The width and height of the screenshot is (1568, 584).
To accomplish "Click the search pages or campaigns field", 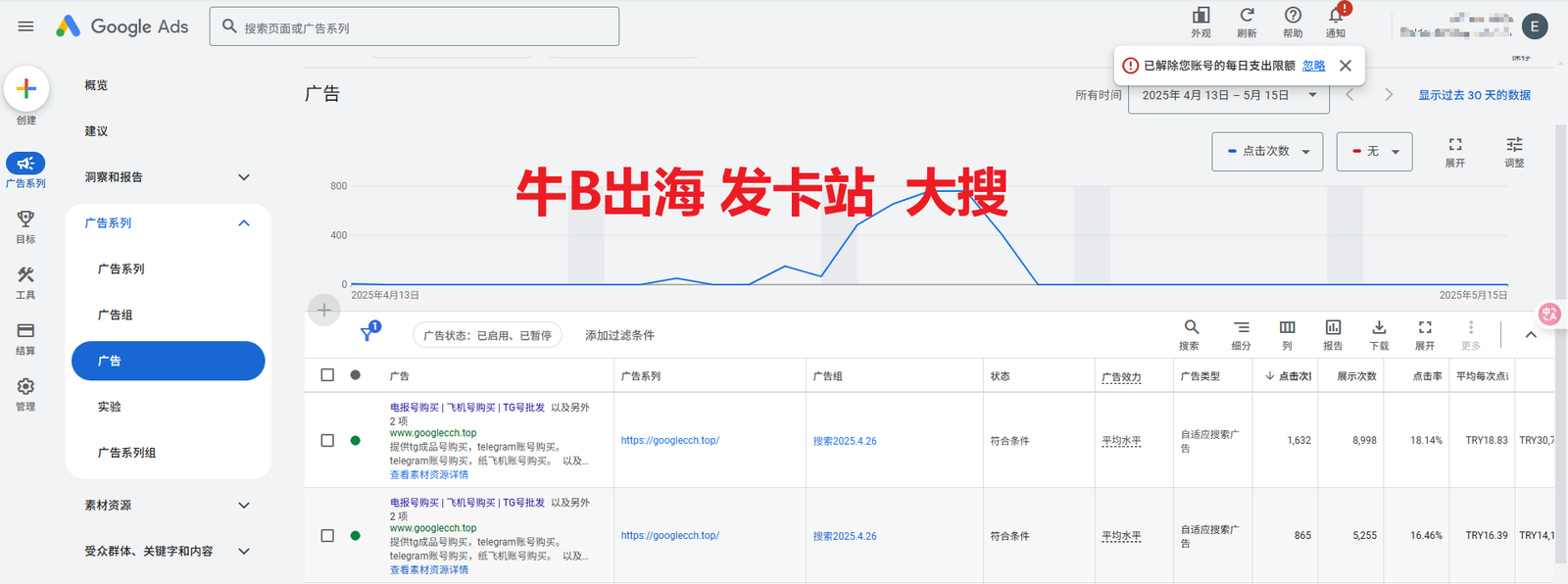I will tap(414, 26).
